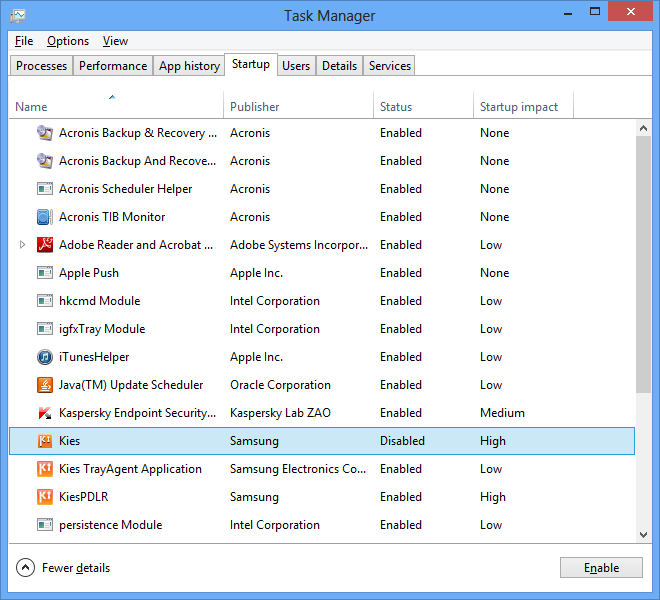Collapse view with Fewer details arrow

[26, 568]
